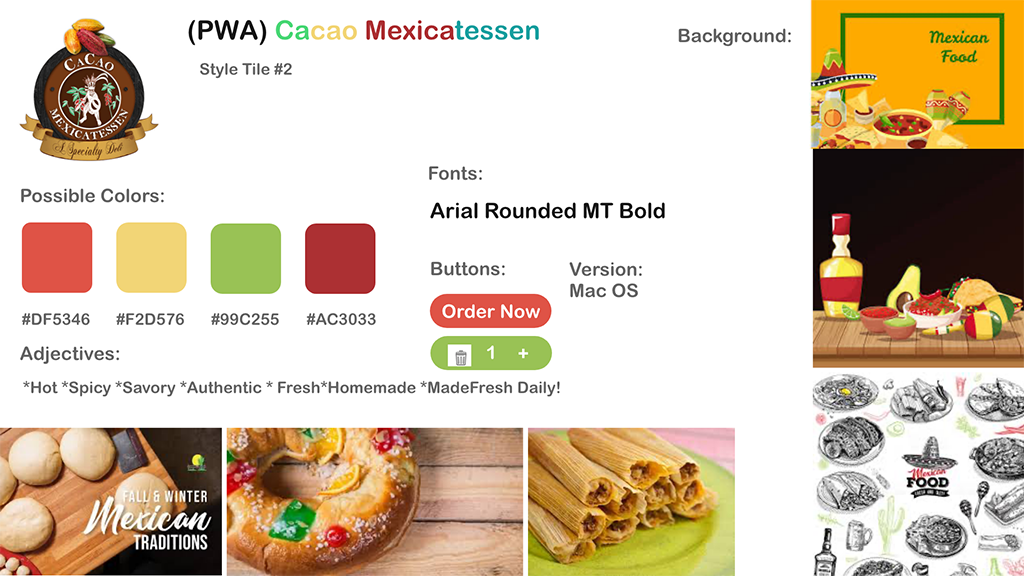Click the trash can icon in green button
This screenshot has width=1024, height=576.
point(460,356)
